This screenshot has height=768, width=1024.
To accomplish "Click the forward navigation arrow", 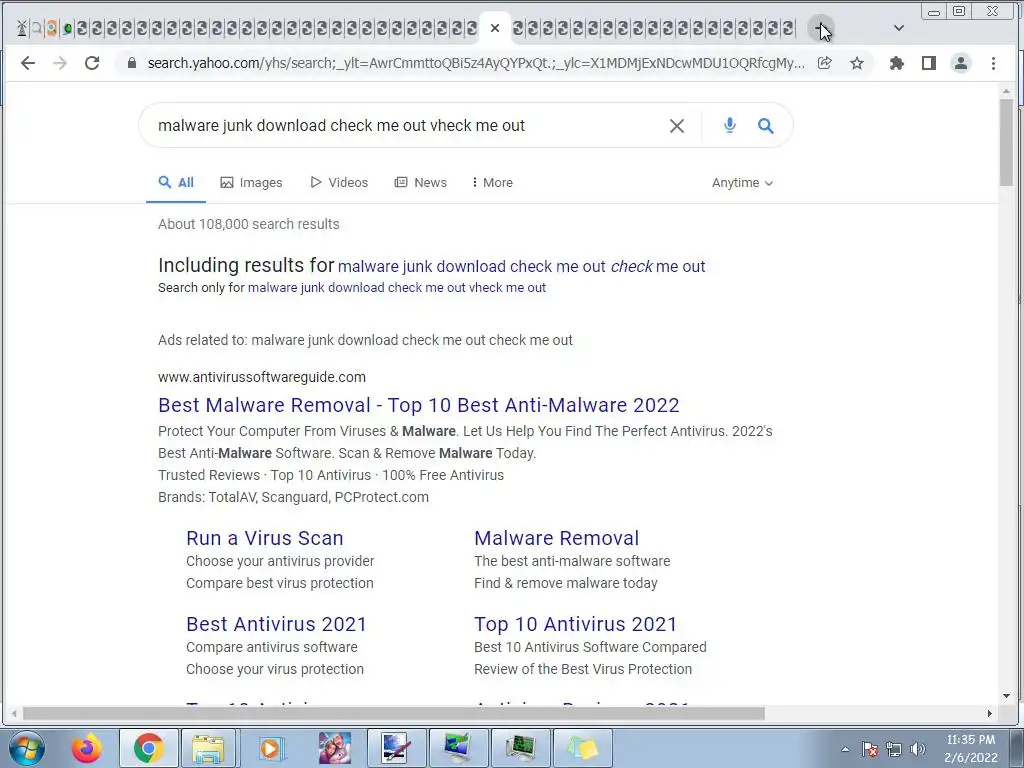I will pos(59,63).
